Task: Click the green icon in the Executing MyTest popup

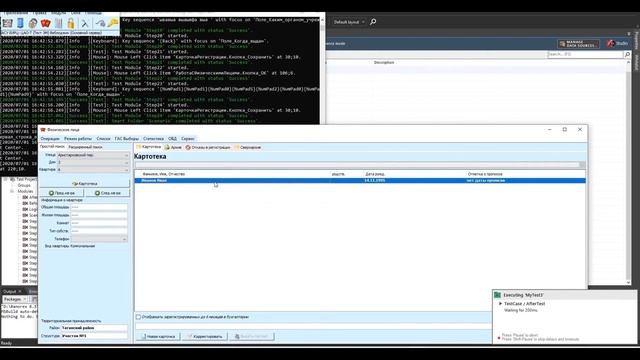Action: 498,295
